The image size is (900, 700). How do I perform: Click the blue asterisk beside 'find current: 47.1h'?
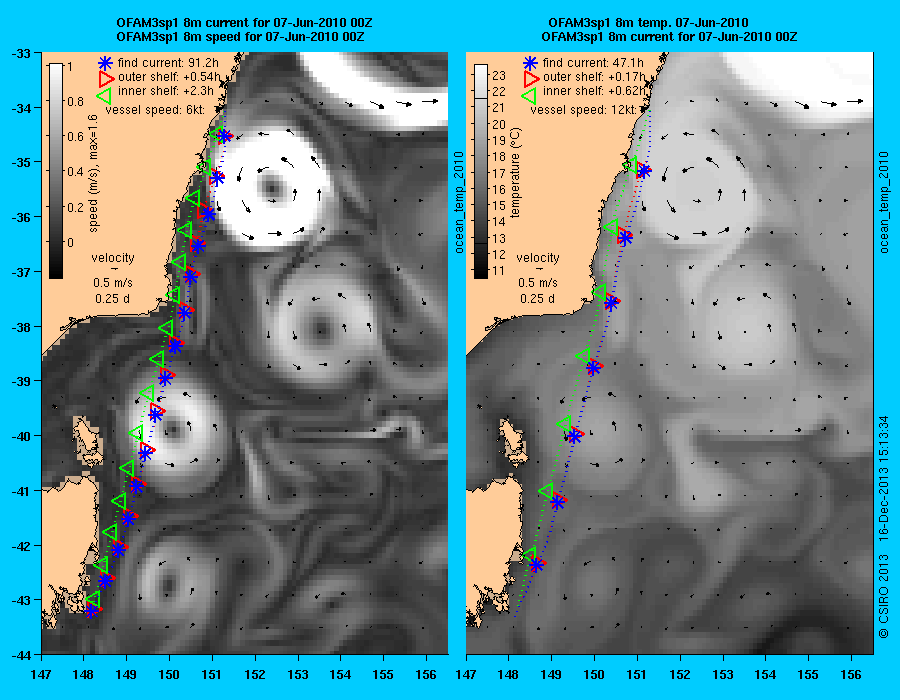(530, 63)
